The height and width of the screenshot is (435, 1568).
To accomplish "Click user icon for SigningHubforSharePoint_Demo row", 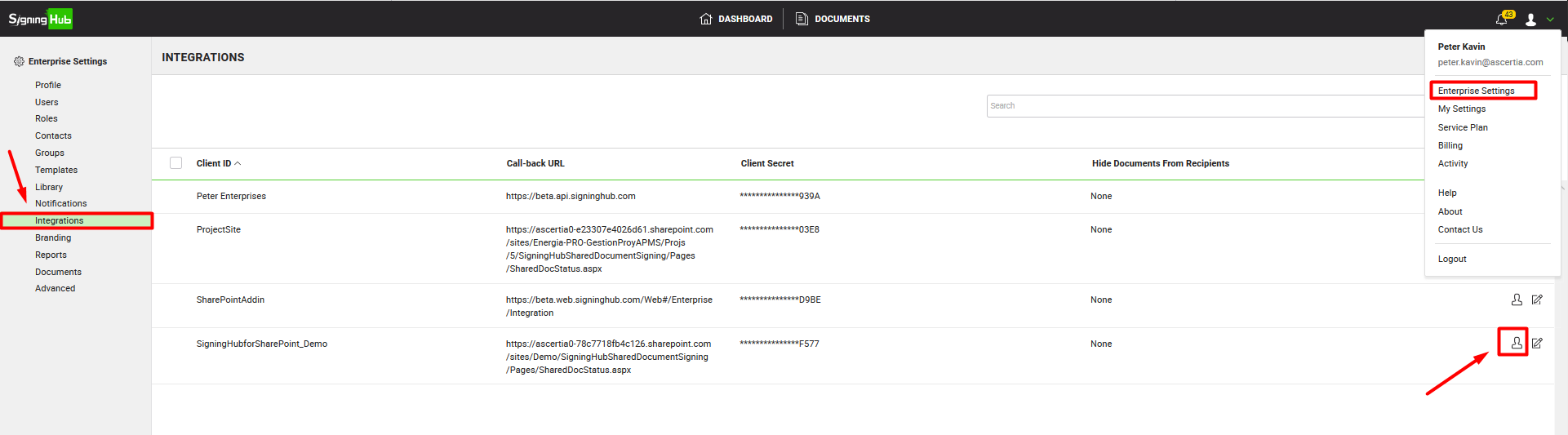I will click(1516, 343).
